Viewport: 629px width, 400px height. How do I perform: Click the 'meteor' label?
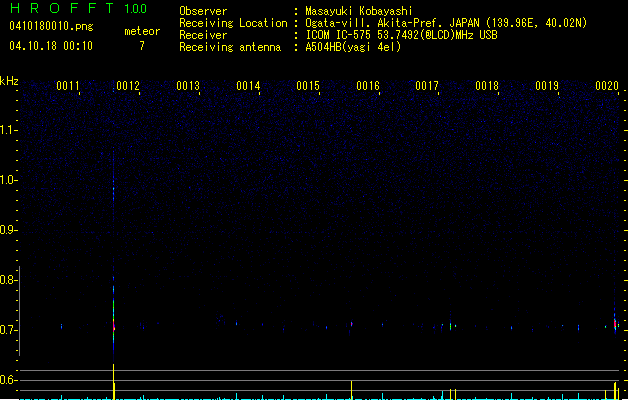pyautogui.click(x=142, y=31)
